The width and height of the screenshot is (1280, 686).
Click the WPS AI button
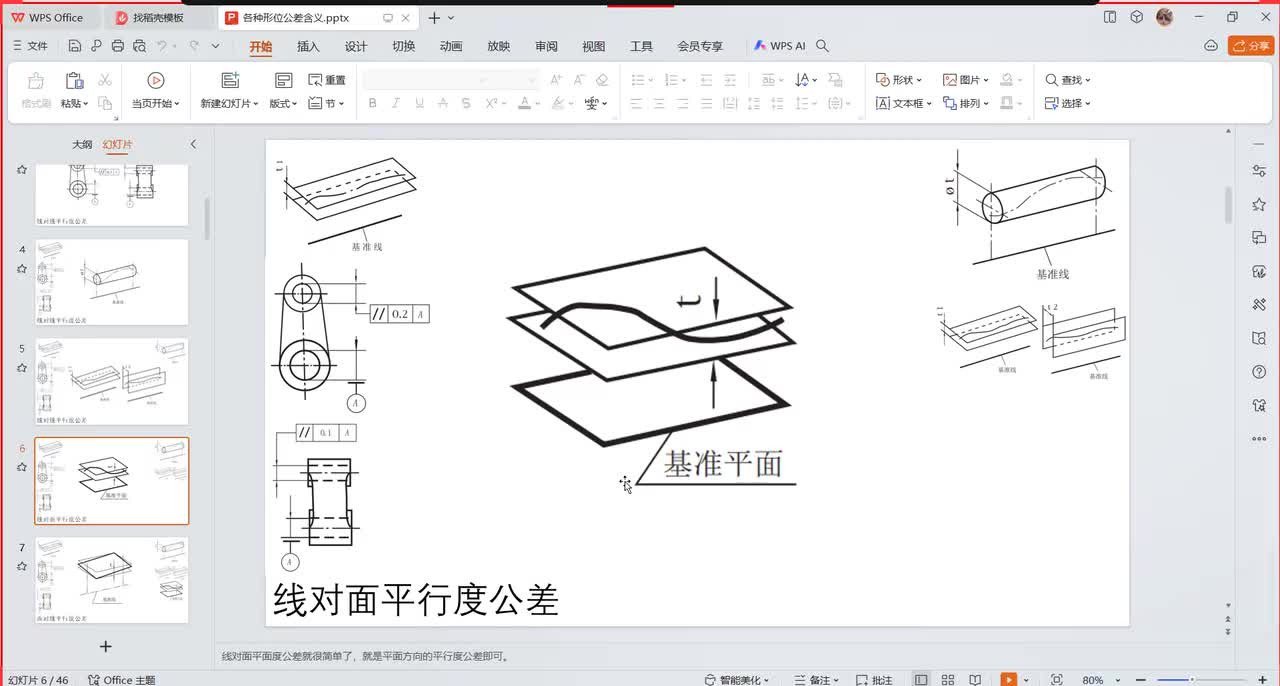pos(779,46)
